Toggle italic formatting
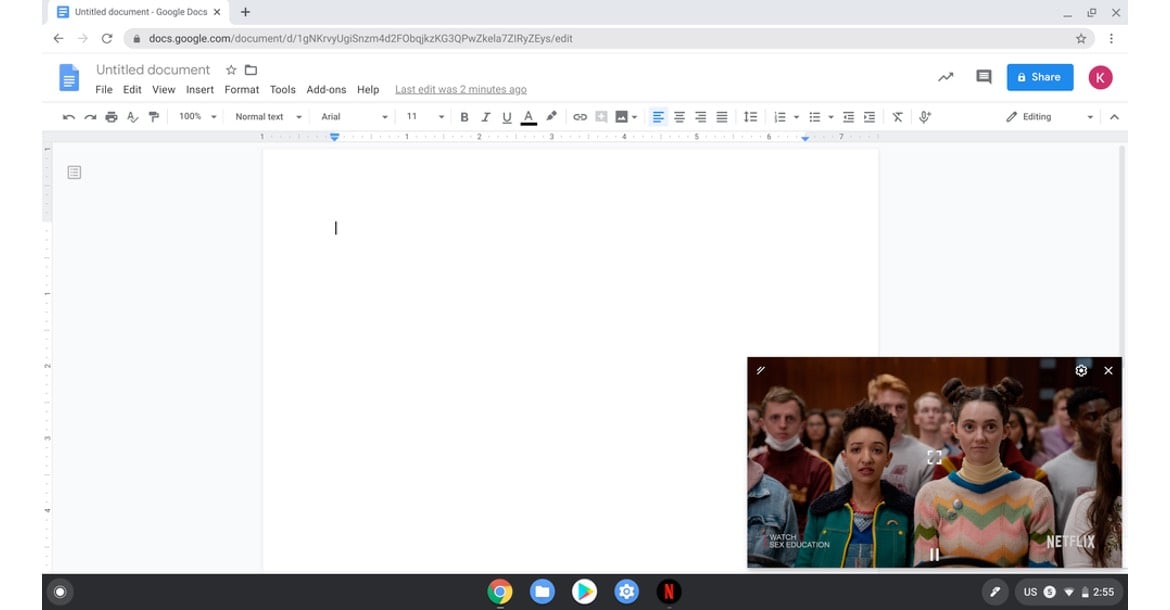 486,117
